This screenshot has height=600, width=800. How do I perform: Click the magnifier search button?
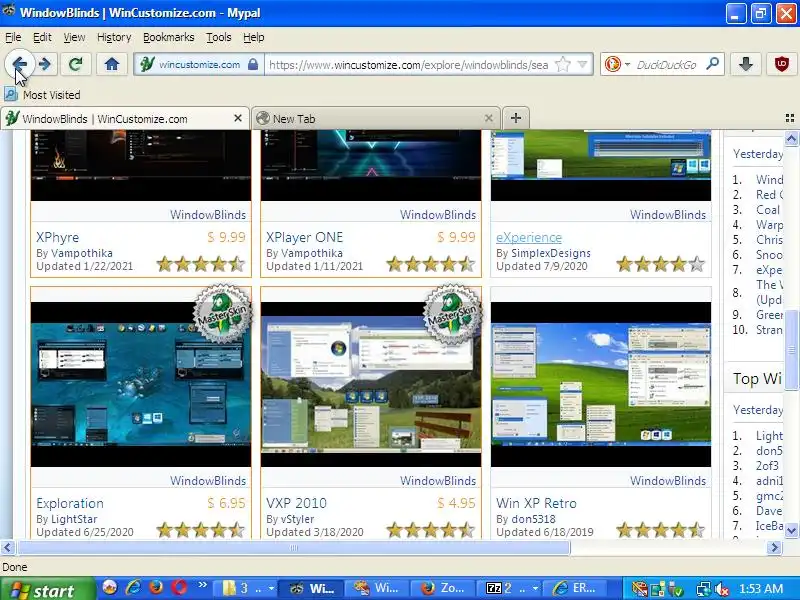click(x=712, y=64)
